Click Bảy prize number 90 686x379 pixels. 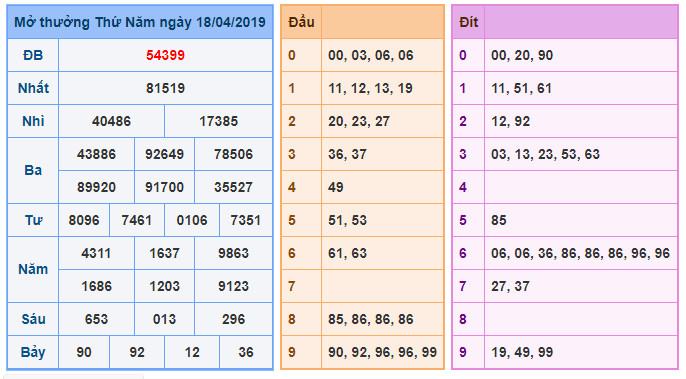[84, 352]
